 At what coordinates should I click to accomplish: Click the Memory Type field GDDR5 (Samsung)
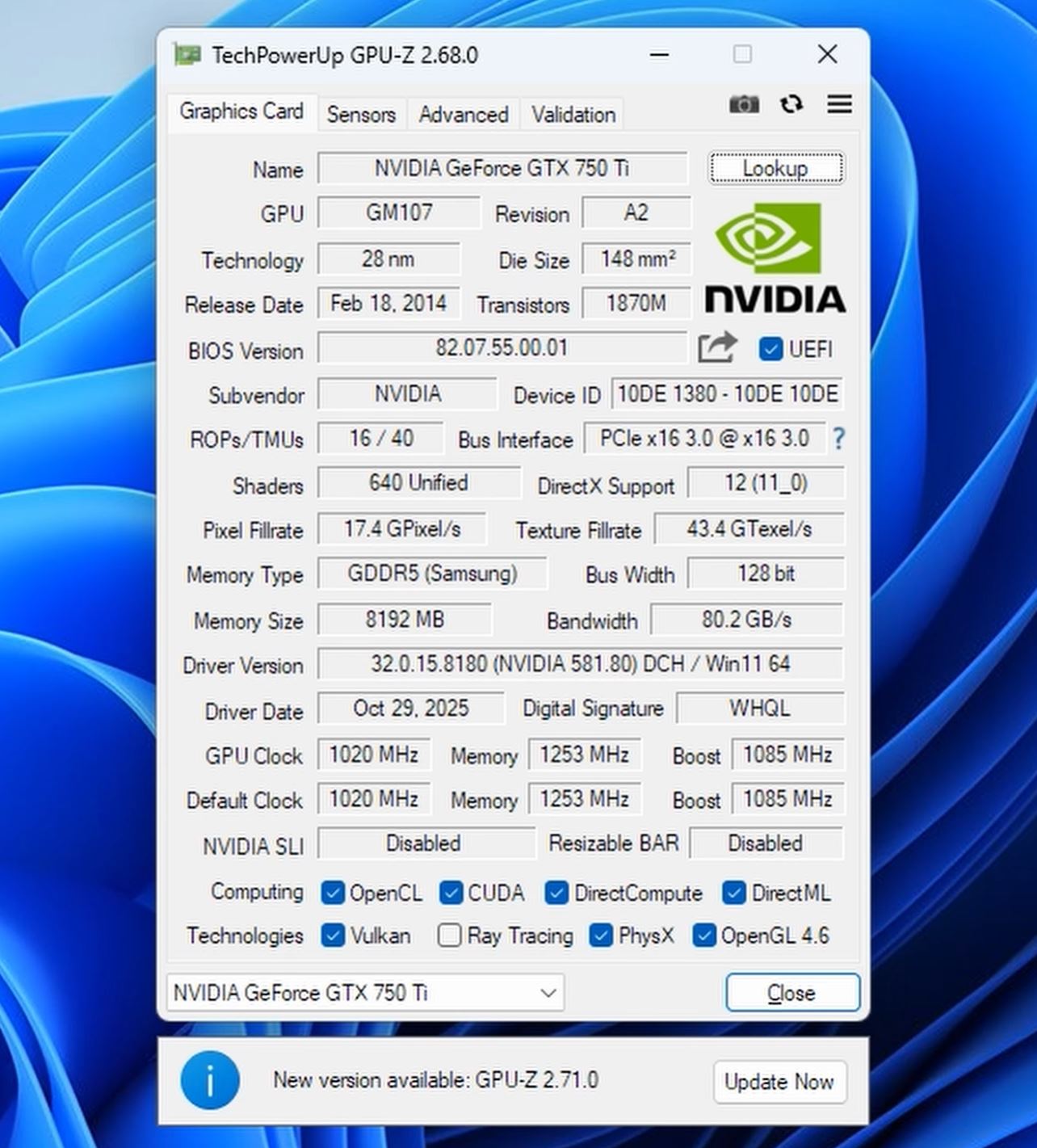click(432, 574)
